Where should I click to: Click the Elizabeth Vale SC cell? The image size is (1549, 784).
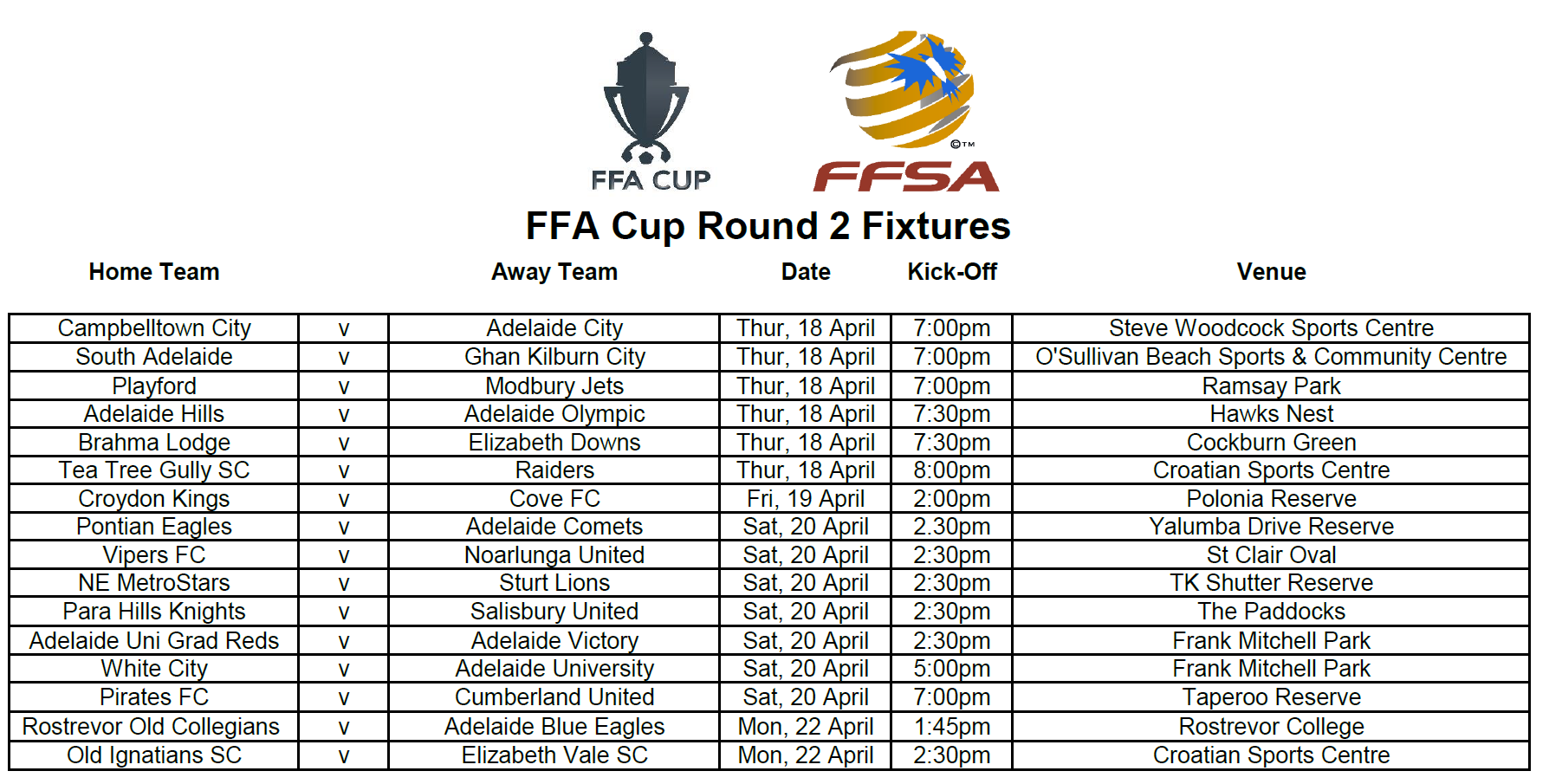pyautogui.click(x=554, y=755)
